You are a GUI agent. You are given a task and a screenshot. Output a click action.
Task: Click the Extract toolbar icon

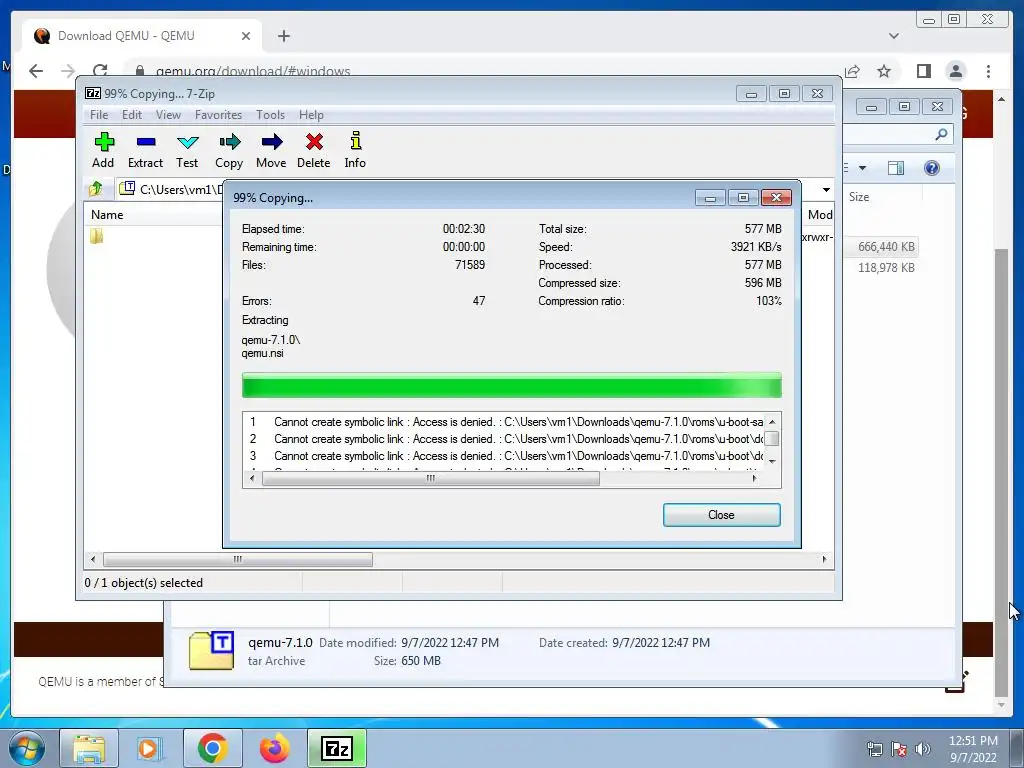click(x=145, y=150)
